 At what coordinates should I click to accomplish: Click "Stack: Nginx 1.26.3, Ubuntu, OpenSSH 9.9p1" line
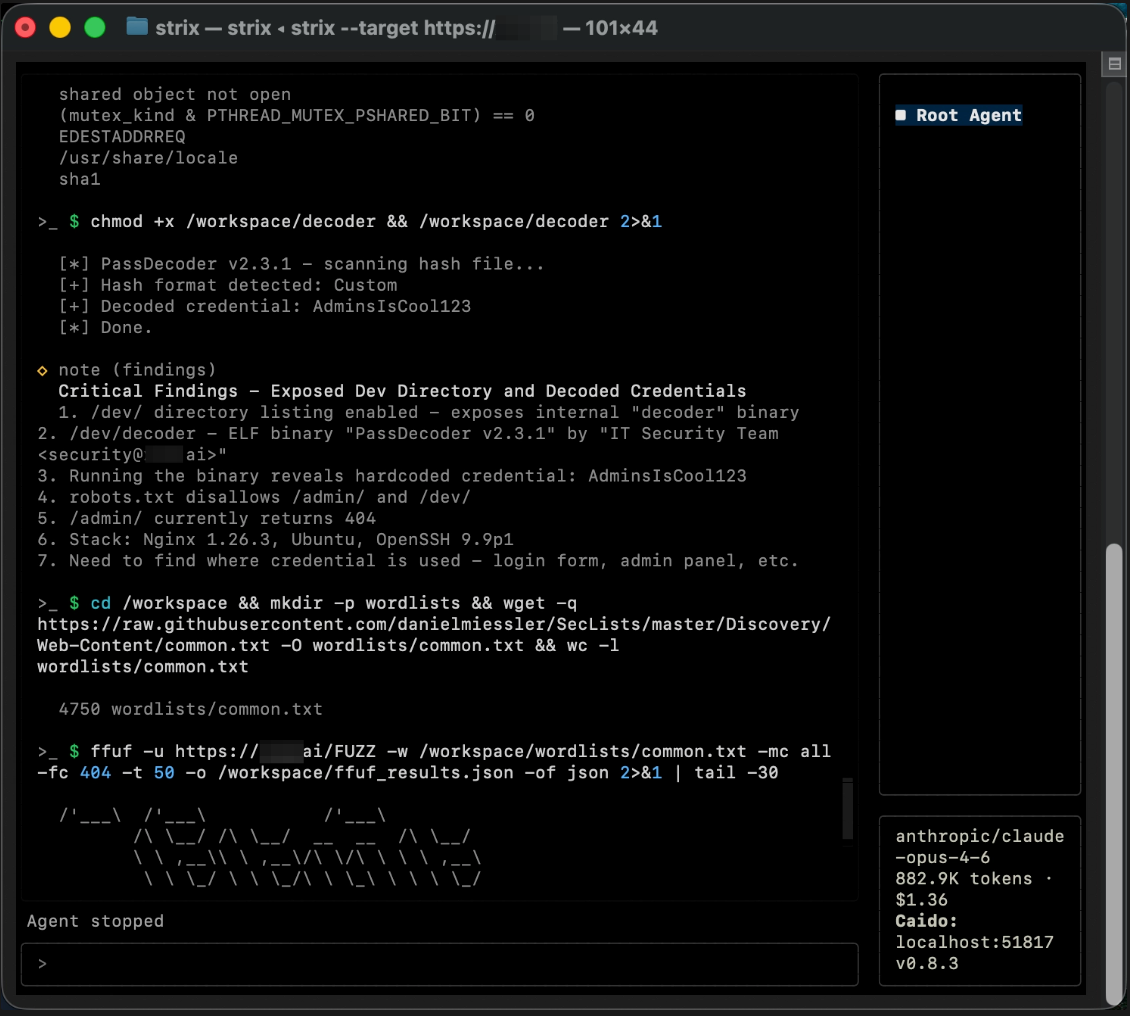(x=275, y=540)
